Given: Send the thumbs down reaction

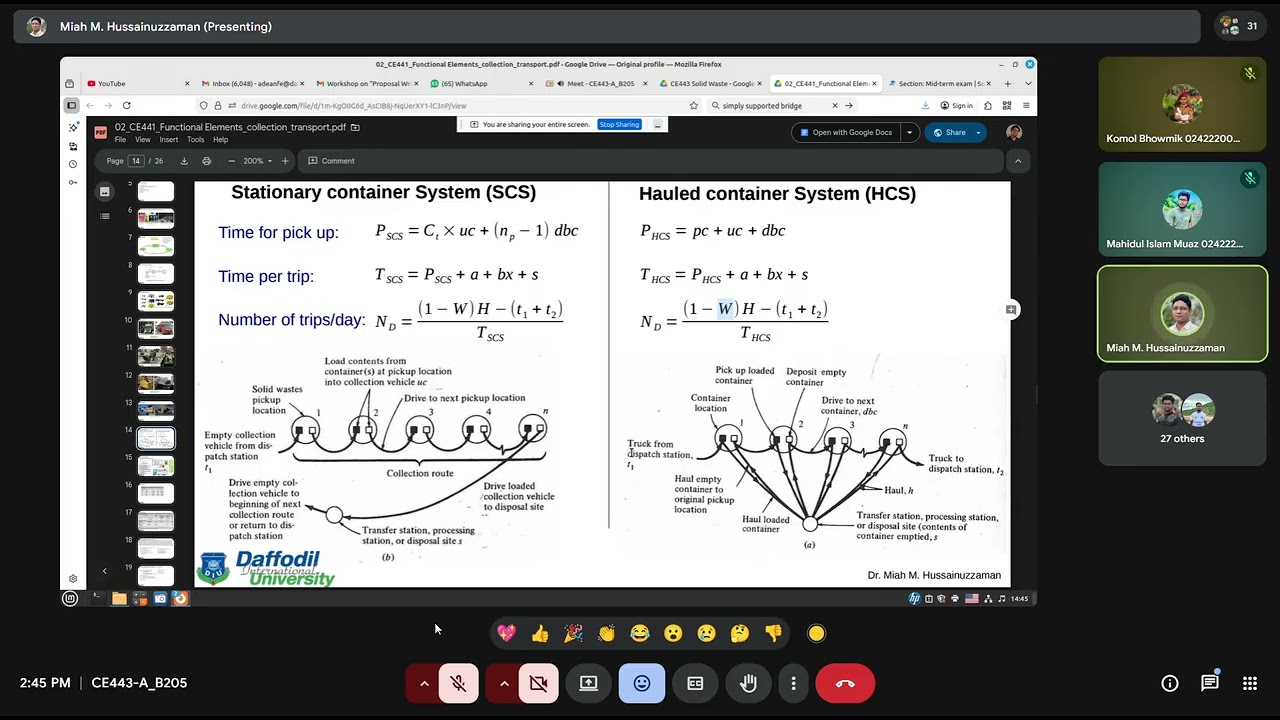Looking at the screenshot, I should click(x=773, y=633).
